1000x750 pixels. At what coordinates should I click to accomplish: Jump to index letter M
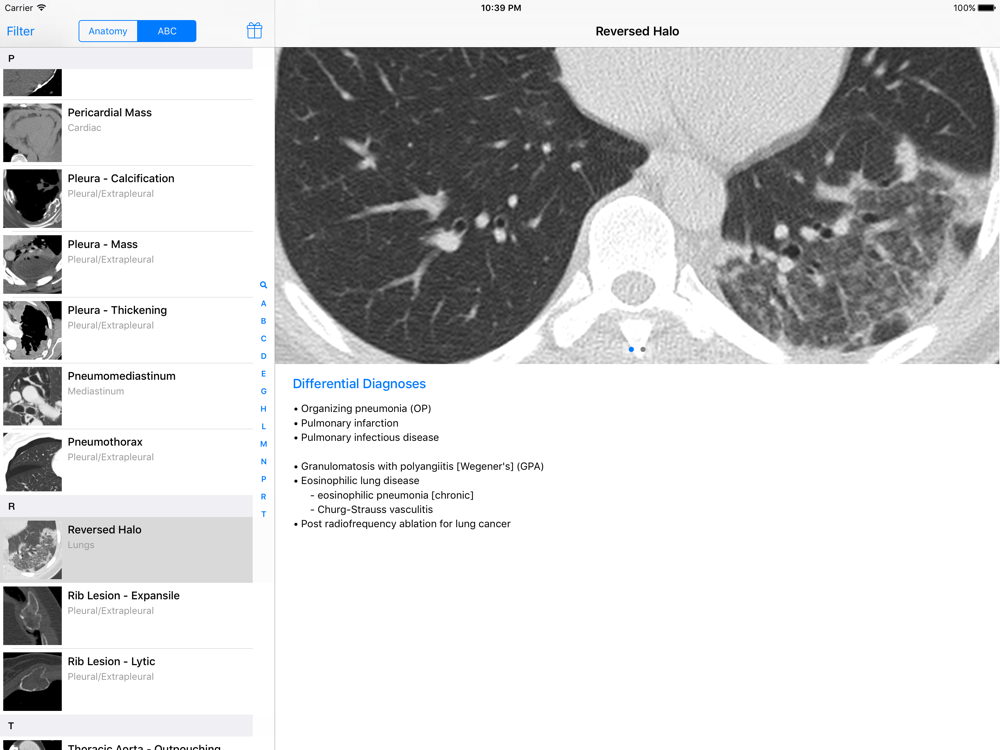point(263,444)
